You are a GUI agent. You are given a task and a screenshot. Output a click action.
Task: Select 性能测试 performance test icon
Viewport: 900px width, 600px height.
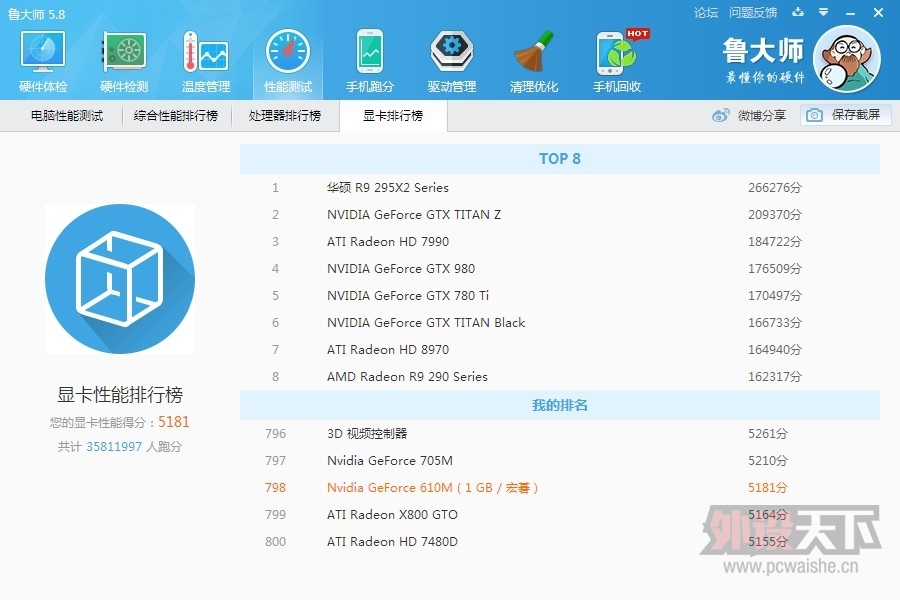pyautogui.click(x=288, y=62)
